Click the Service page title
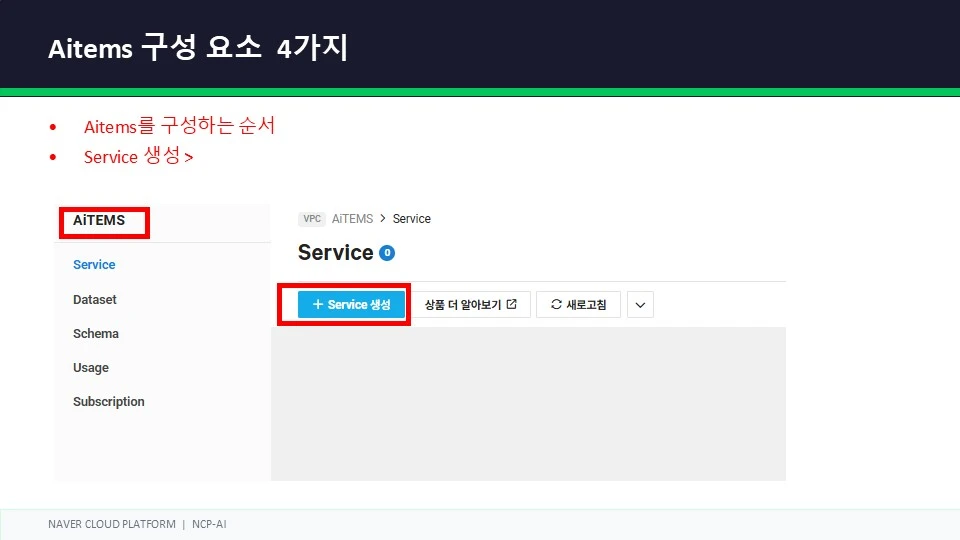 [x=336, y=252]
